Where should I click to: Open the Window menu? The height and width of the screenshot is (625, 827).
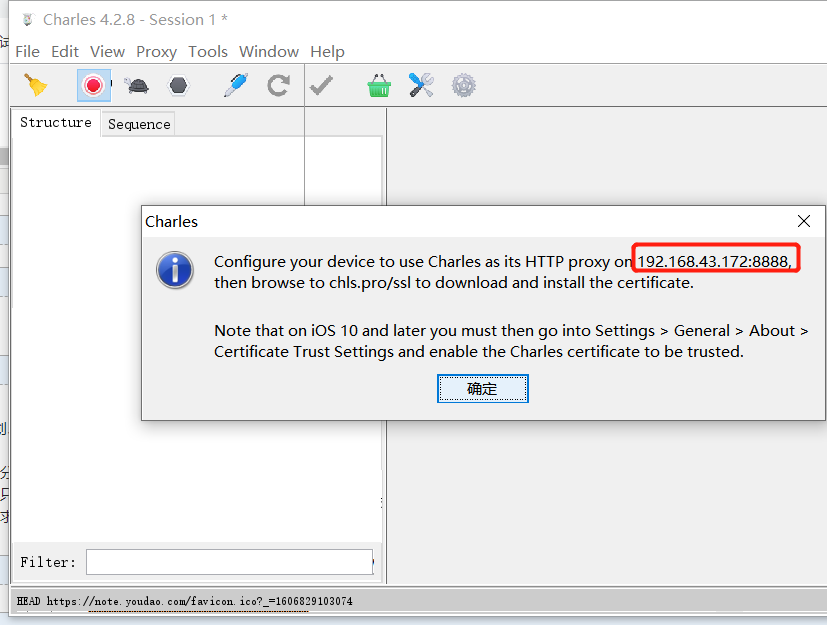click(269, 52)
